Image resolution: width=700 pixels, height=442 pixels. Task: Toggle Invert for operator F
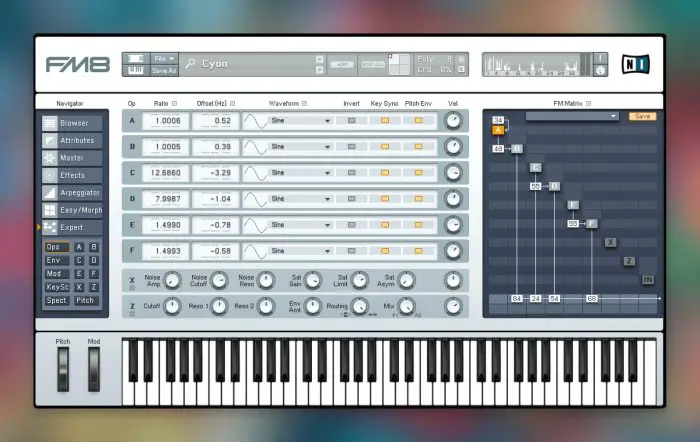351,251
